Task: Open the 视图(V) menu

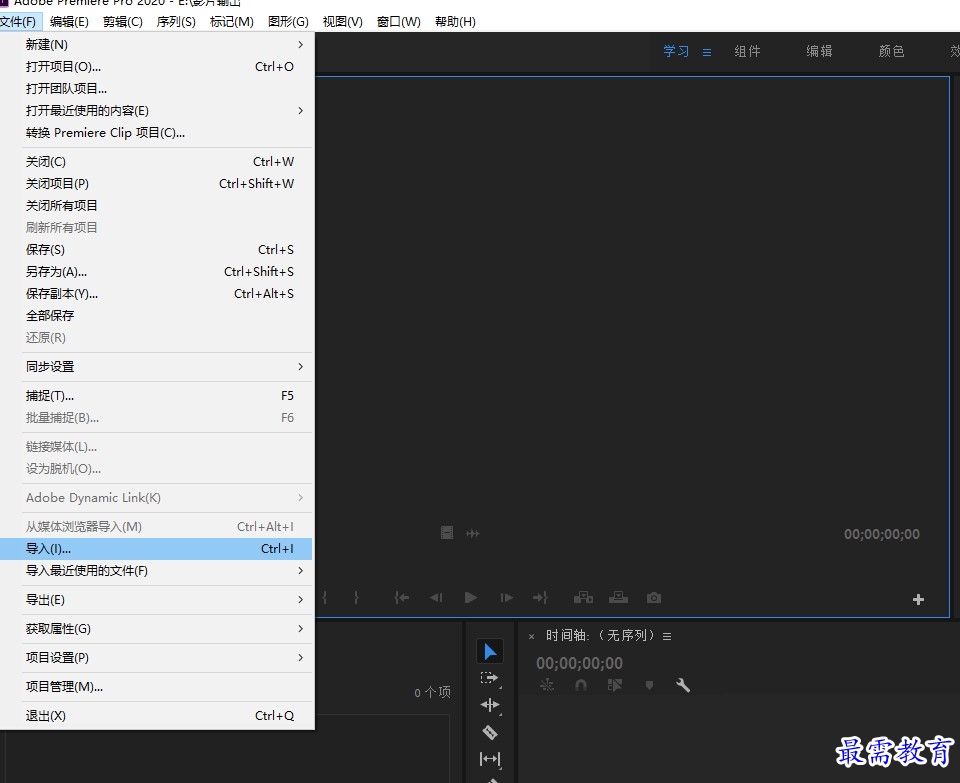Action: pyautogui.click(x=342, y=22)
